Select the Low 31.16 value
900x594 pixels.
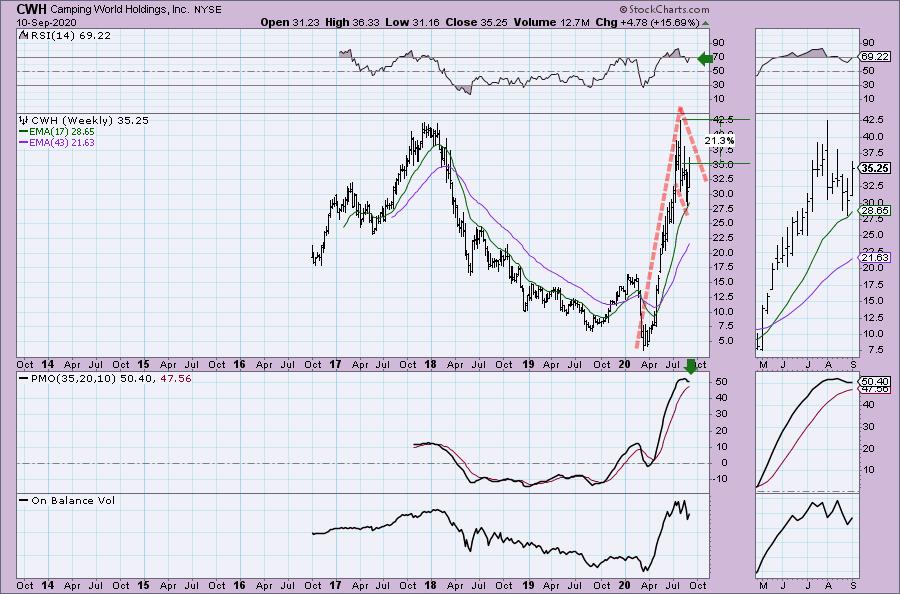click(411, 22)
